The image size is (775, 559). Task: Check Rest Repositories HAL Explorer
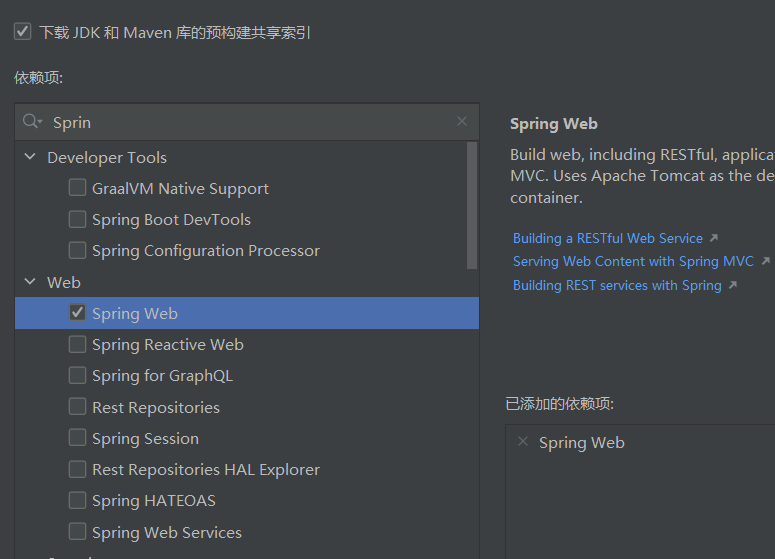(78, 469)
